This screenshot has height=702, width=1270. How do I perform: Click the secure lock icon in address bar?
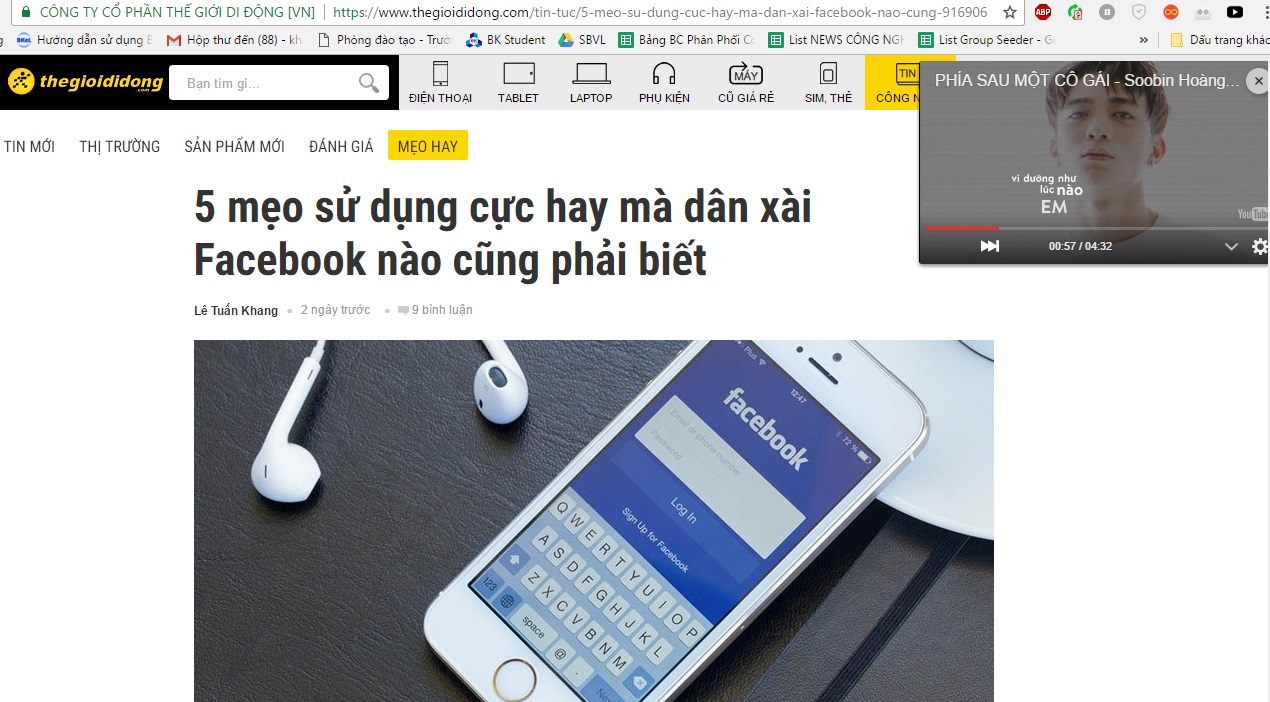click(25, 13)
